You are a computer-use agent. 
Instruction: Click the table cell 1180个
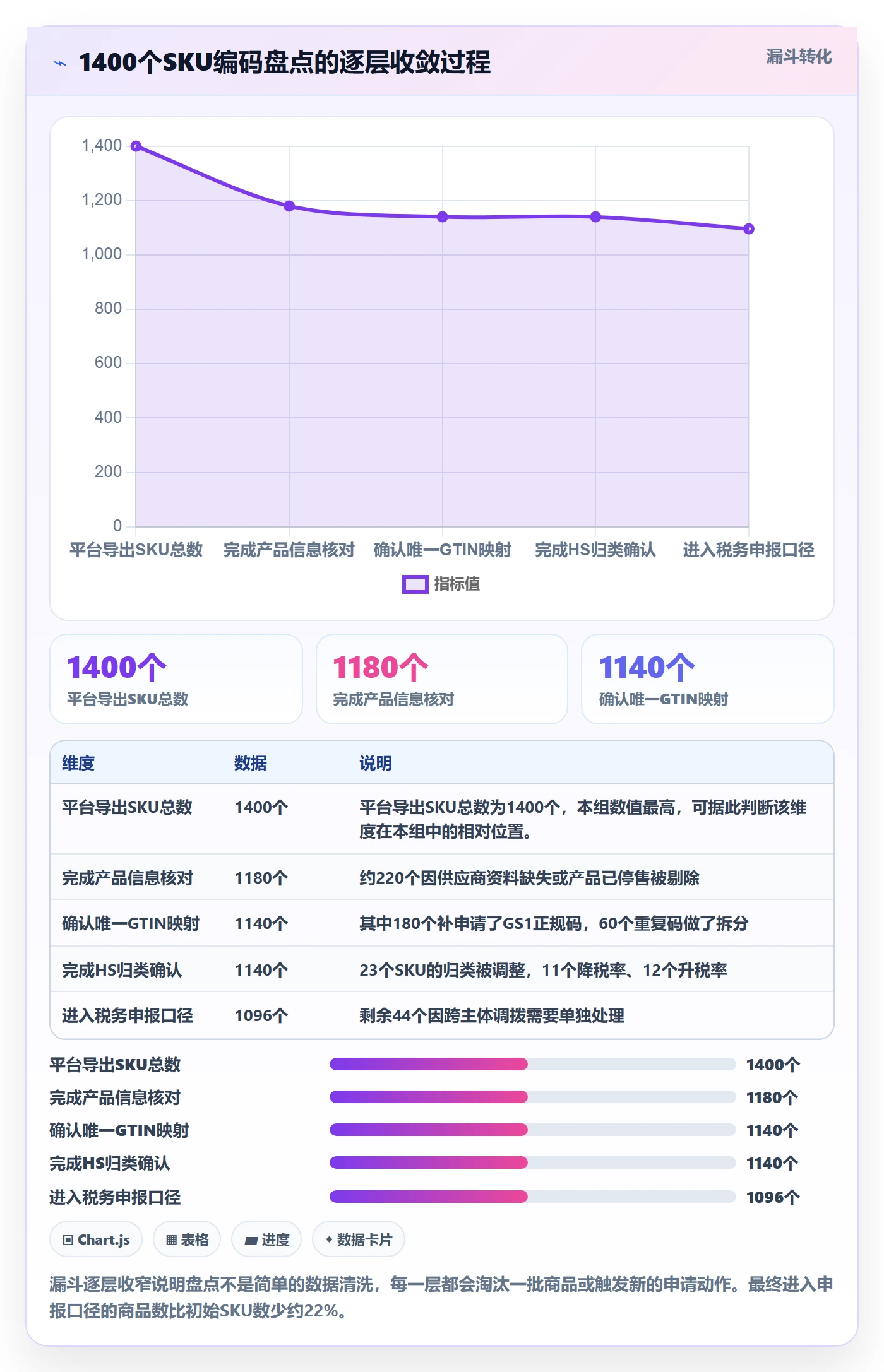pos(261,878)
